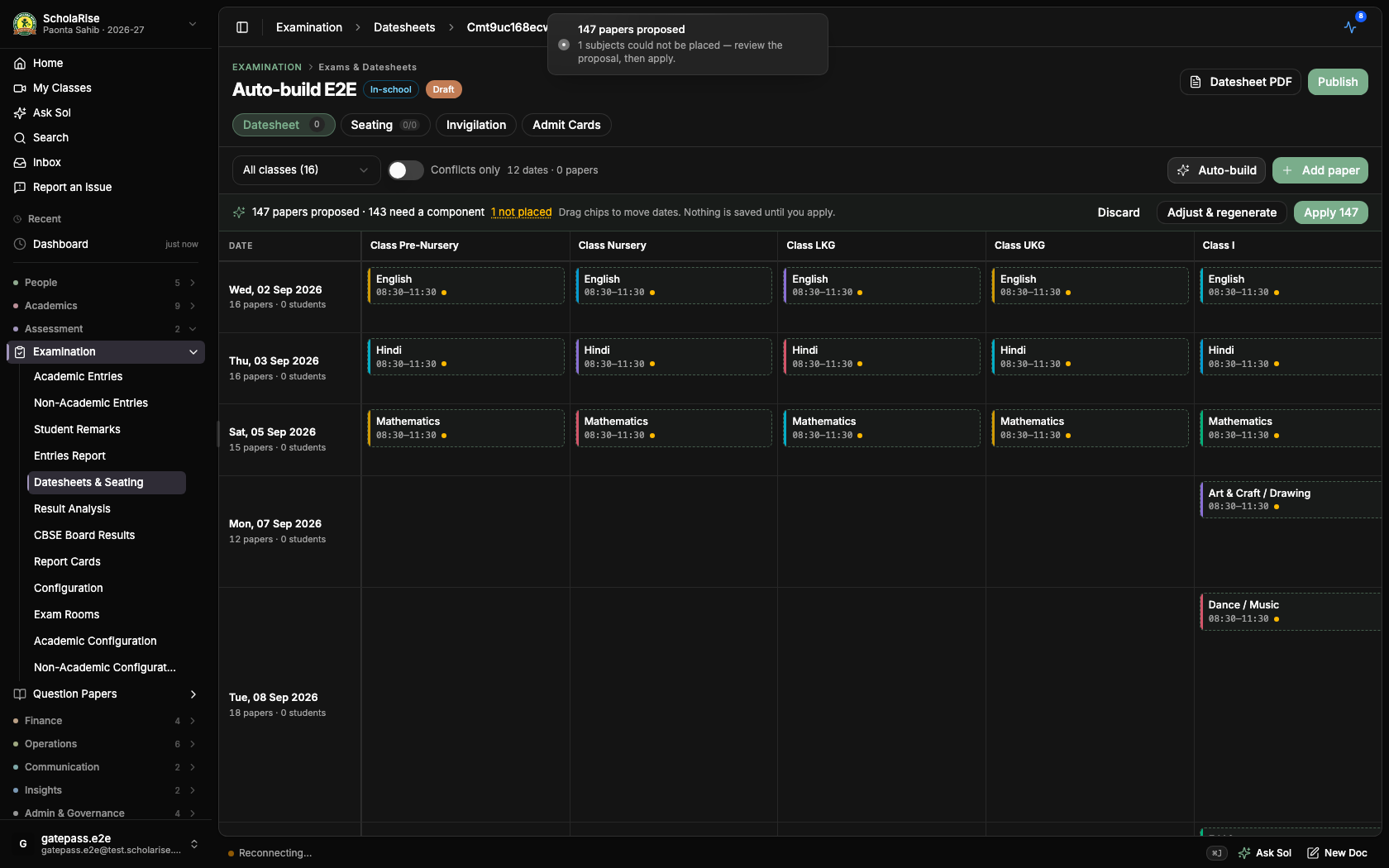Click the Search magnifier icon
This screenshot has width=1389, height=868.
pos(20,137)
